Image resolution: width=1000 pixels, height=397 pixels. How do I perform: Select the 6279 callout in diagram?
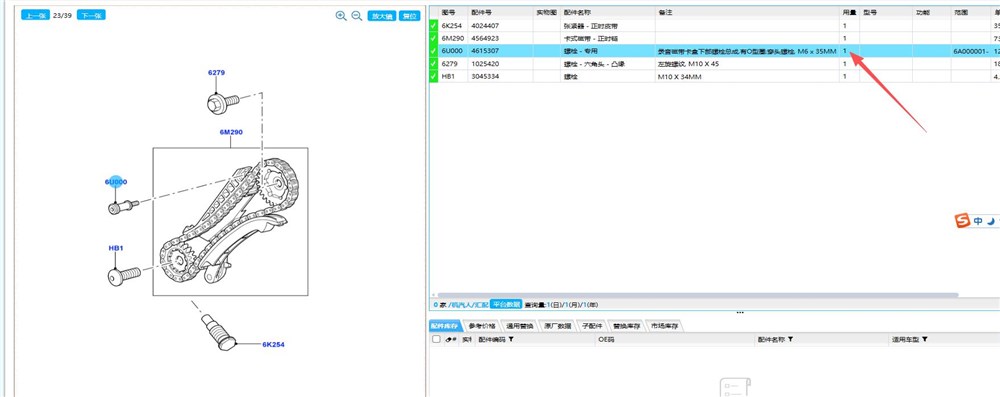click(217, 73)
